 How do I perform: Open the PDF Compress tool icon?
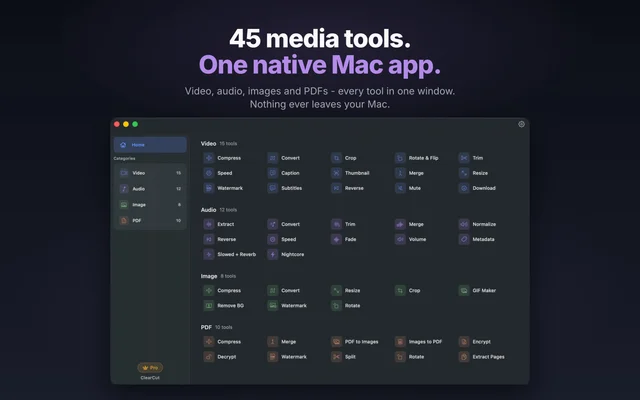click(209, 342)
